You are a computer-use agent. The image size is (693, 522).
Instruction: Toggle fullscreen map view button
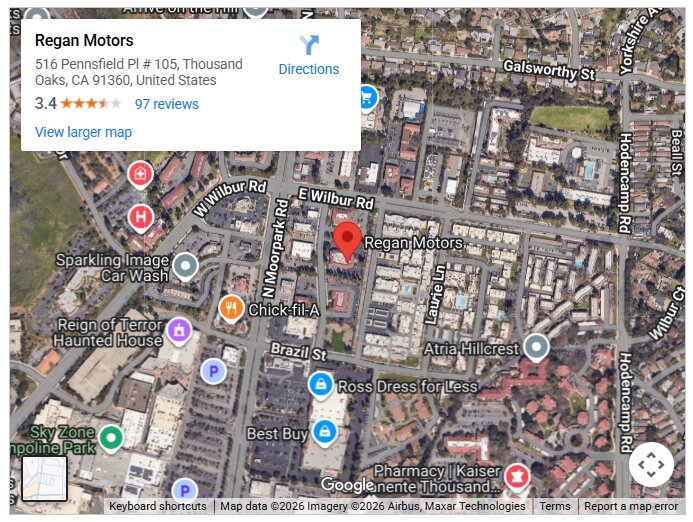651,465
